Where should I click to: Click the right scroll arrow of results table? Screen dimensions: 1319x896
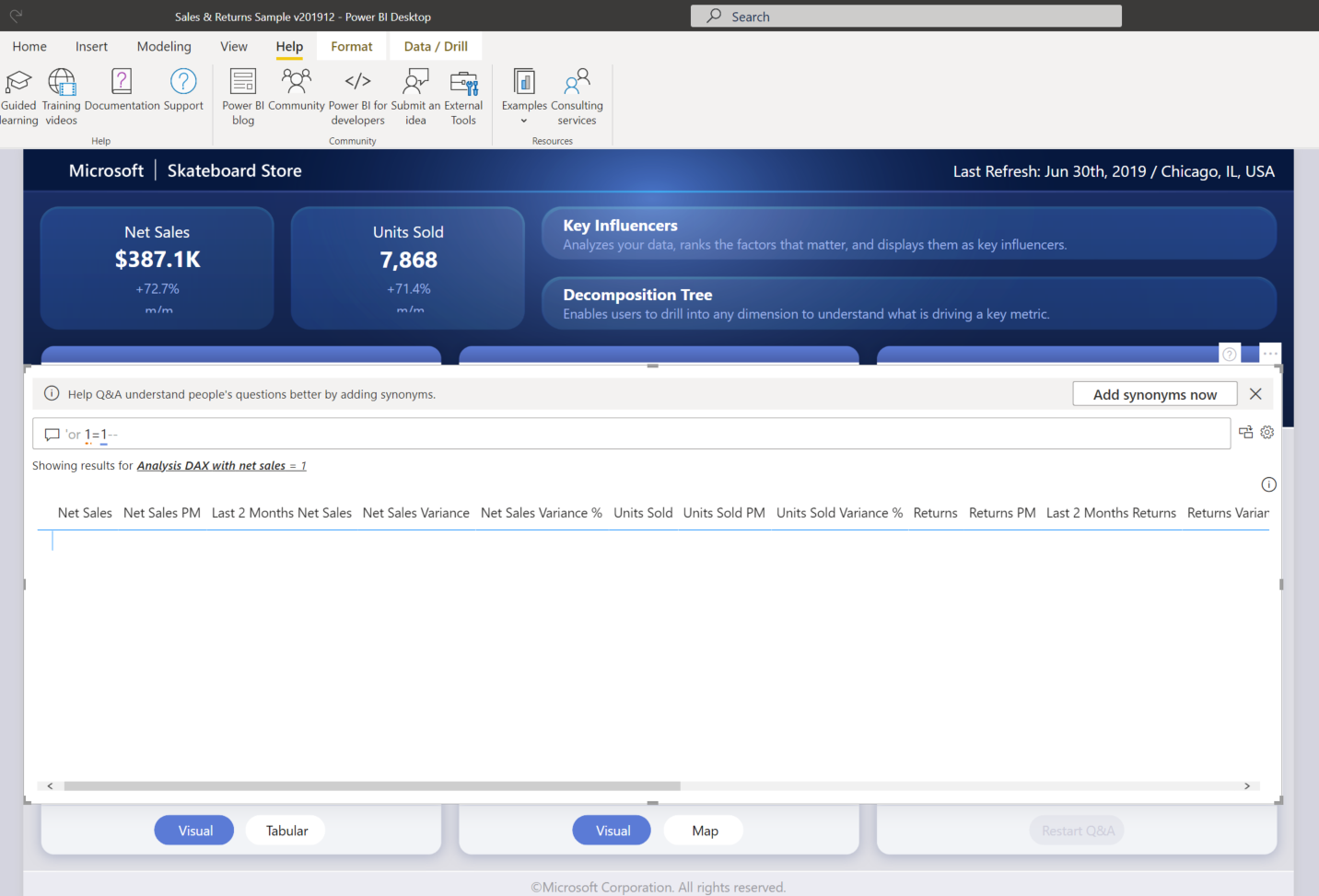(x=1247, y=786)
